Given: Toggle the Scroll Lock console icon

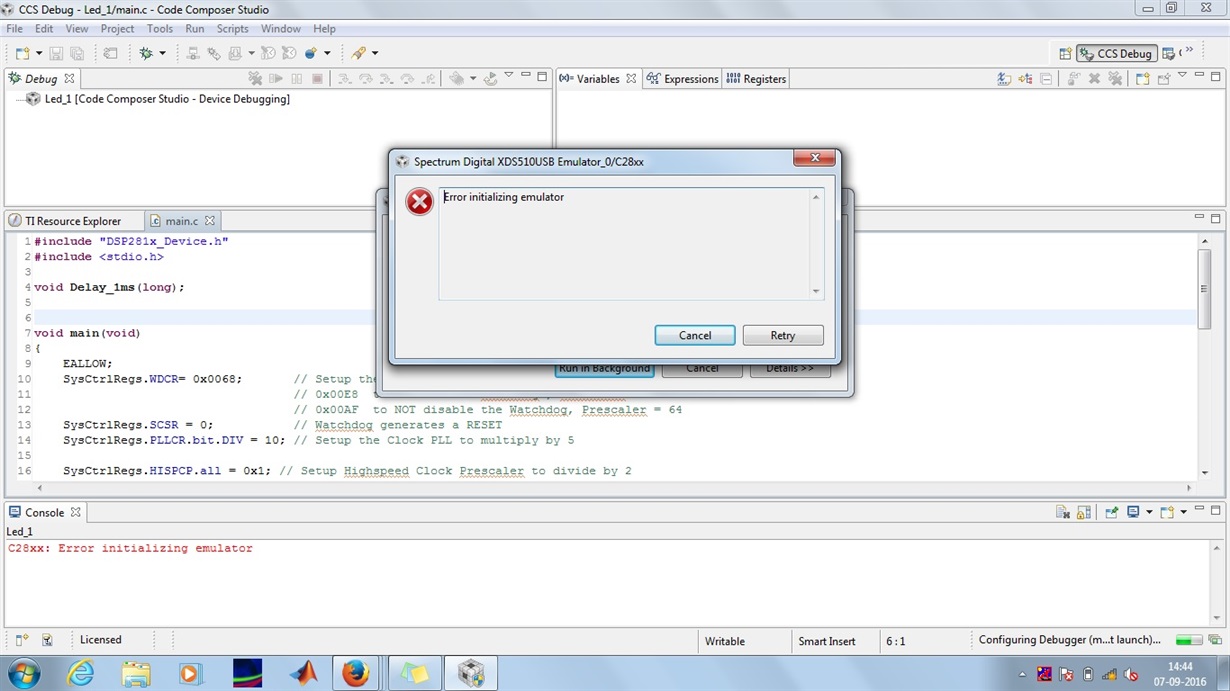Looking at the screenshot, I should (x=1083, y=512).
